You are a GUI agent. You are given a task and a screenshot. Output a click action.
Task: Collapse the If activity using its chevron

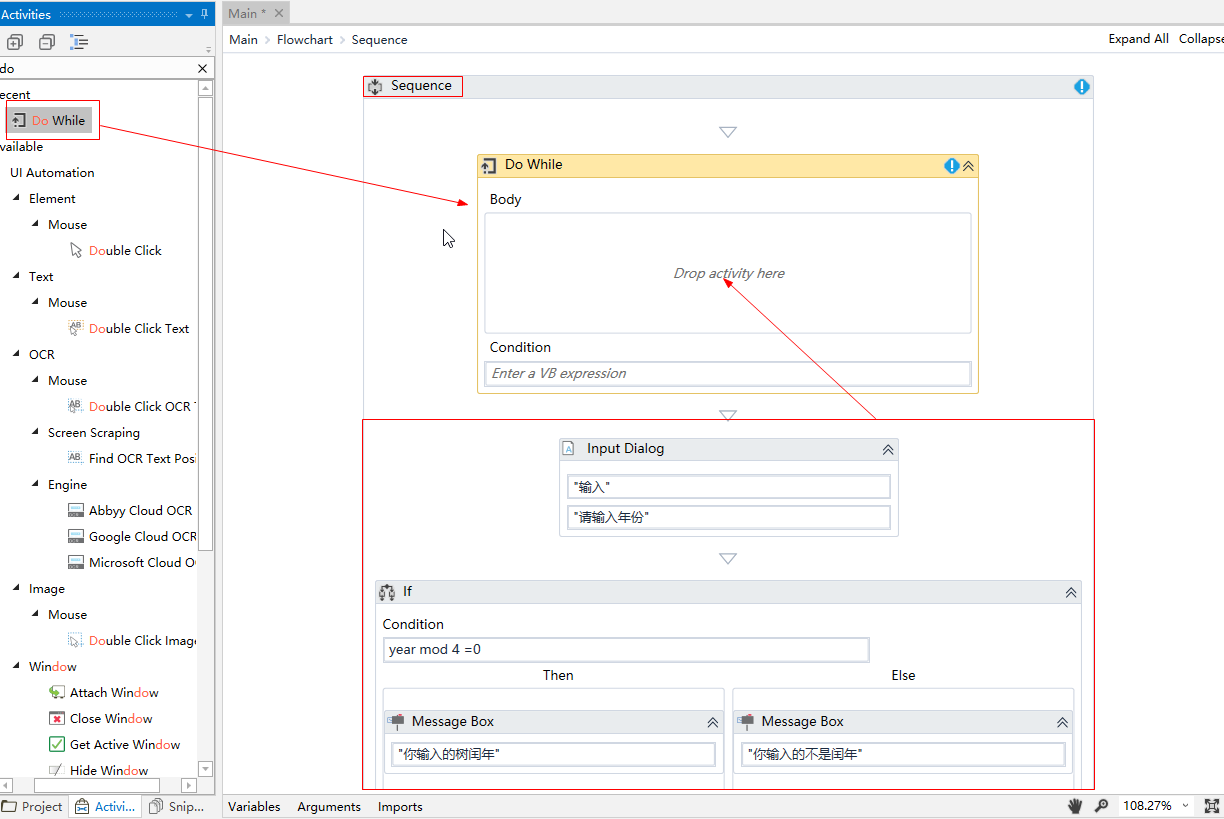[x=1070, y=592]
